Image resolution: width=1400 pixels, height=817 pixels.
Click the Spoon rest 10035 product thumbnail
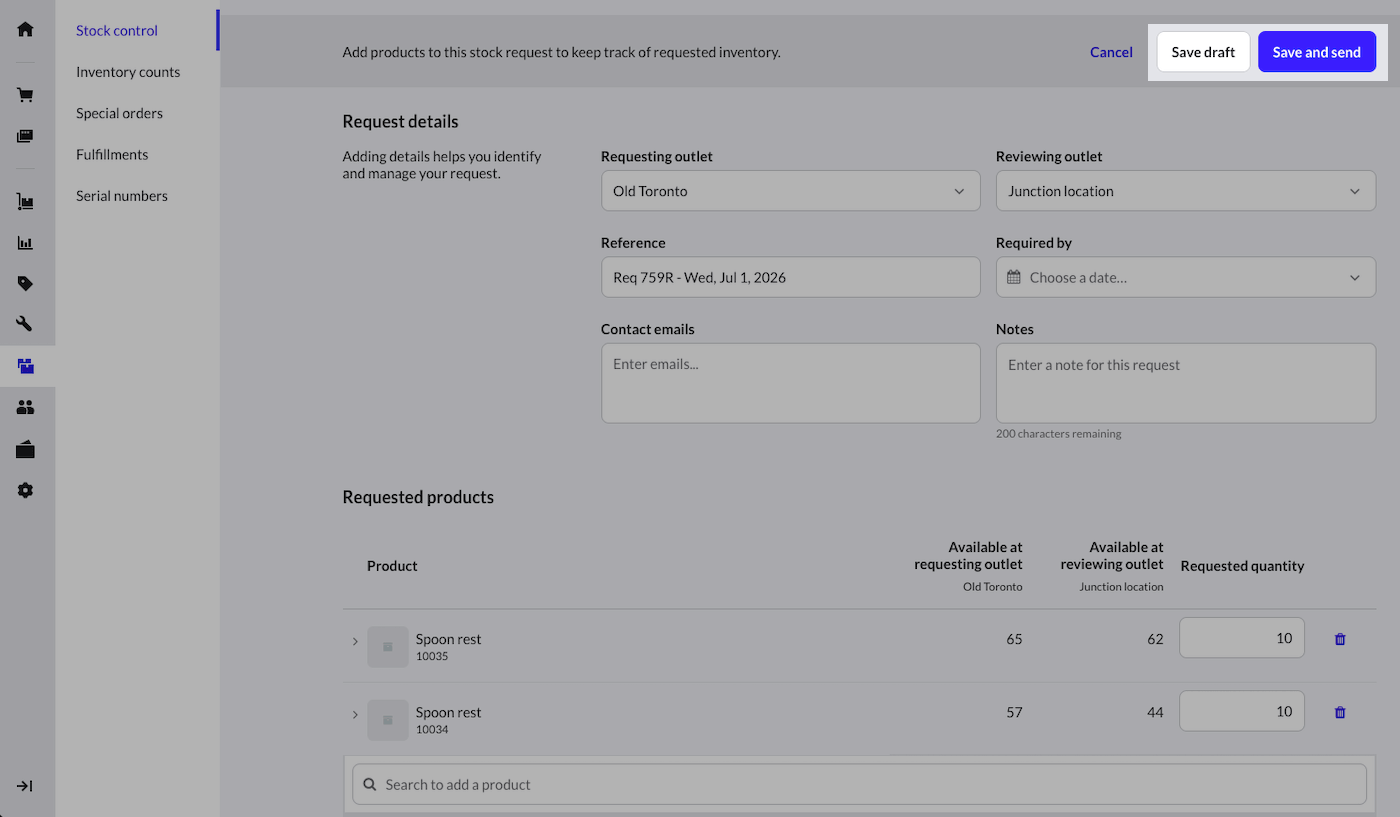click(387, 647)
